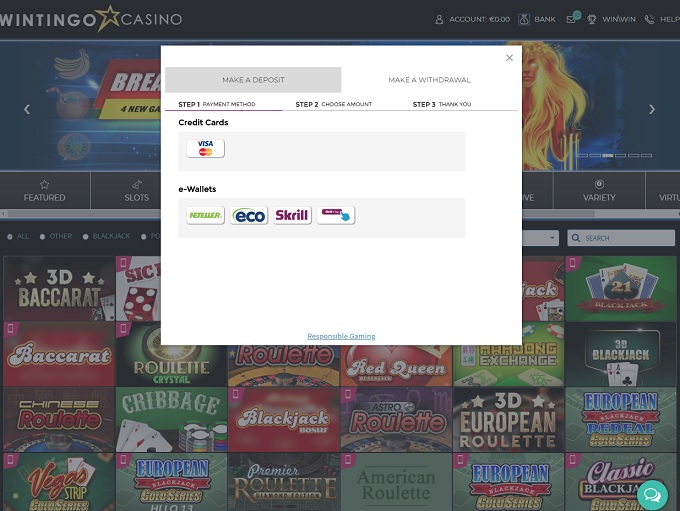Select Make a Deposit tab
The height and width of the screenshot is (511, 680).
(x=253, y=80)
